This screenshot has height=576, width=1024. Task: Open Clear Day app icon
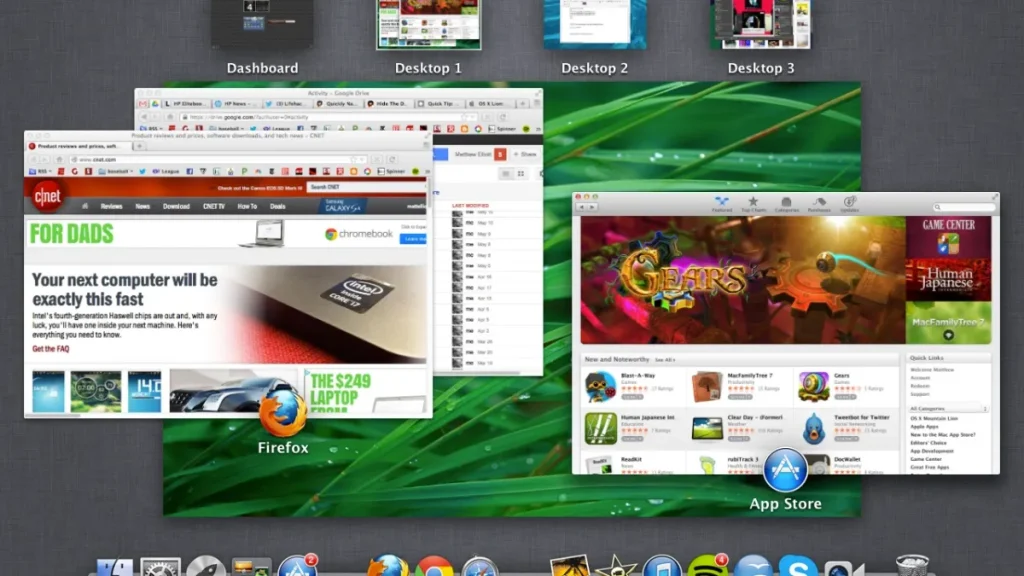click(707, 428)
